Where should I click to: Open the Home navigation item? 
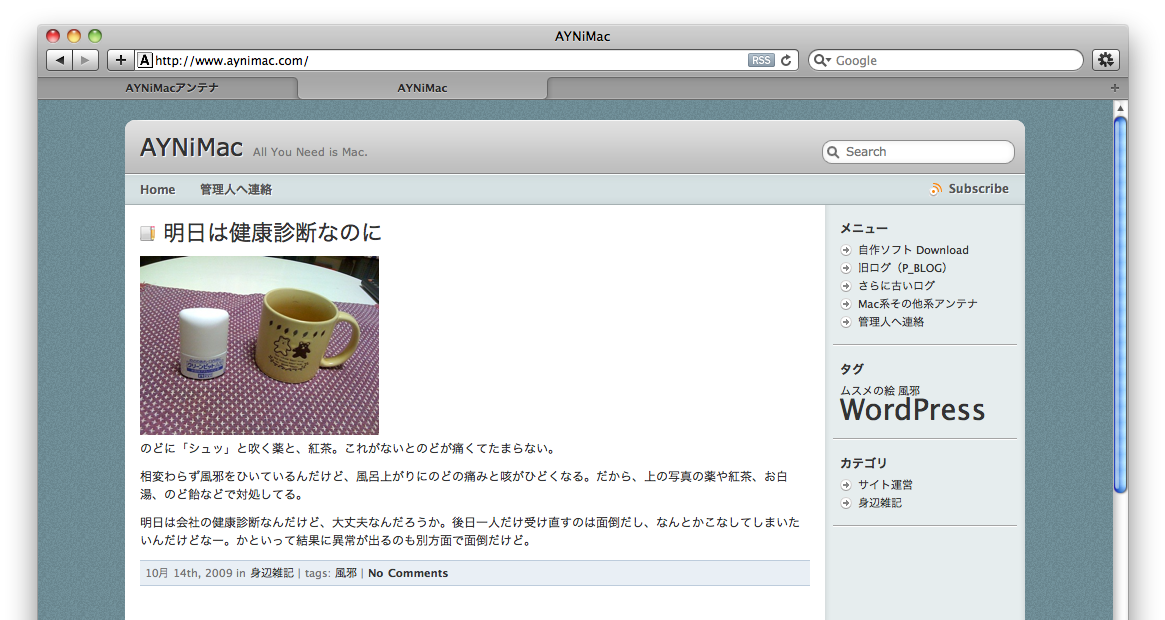(158, 190)
